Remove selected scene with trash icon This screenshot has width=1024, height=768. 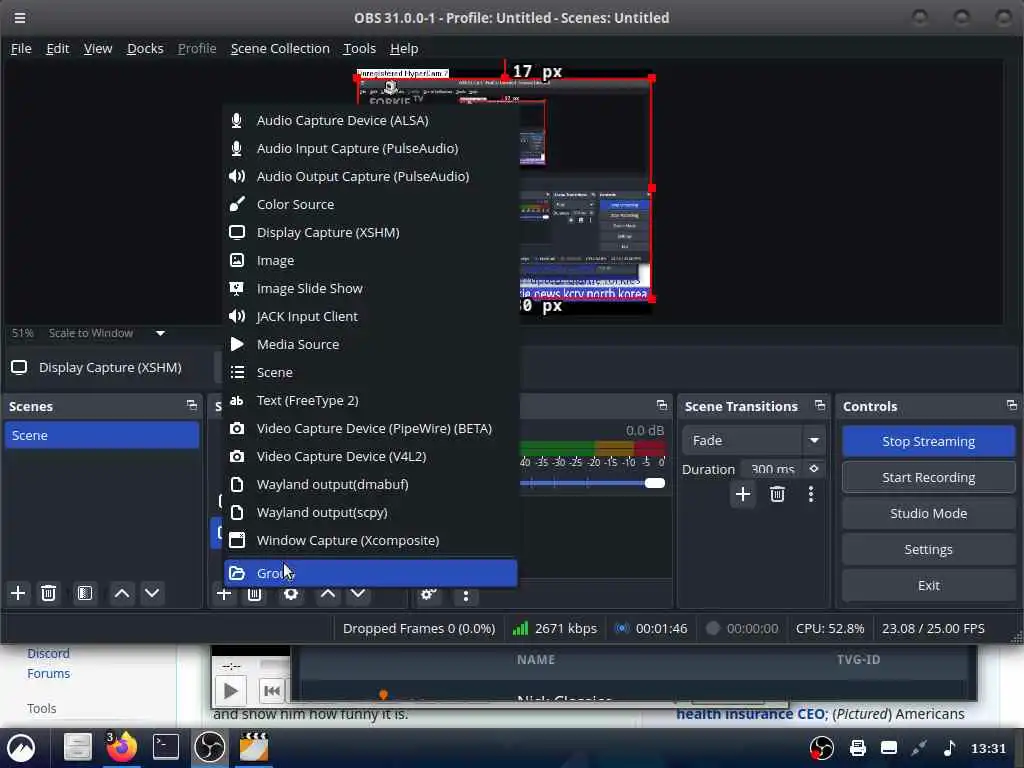pyautogui.click(x=48, y=593)
